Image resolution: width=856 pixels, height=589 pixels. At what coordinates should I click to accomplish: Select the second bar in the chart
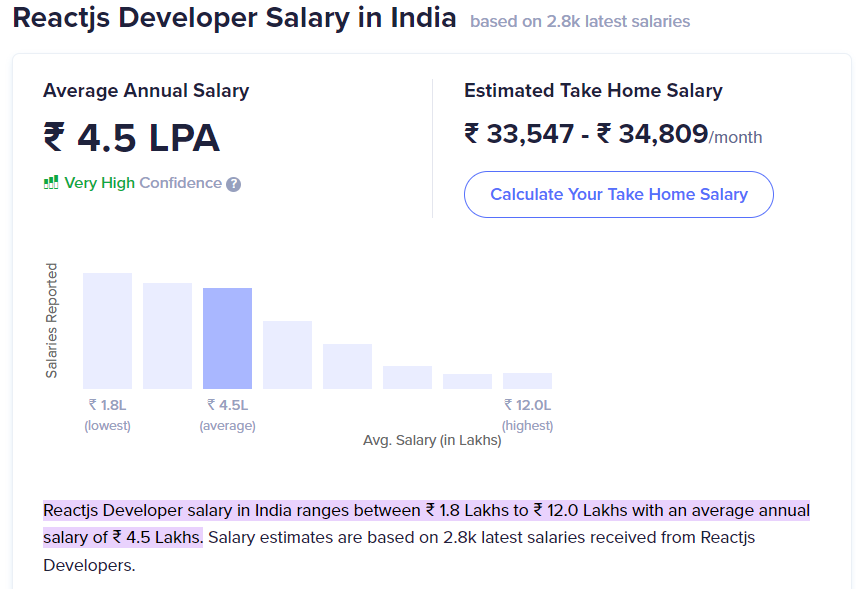coord(167,335)
